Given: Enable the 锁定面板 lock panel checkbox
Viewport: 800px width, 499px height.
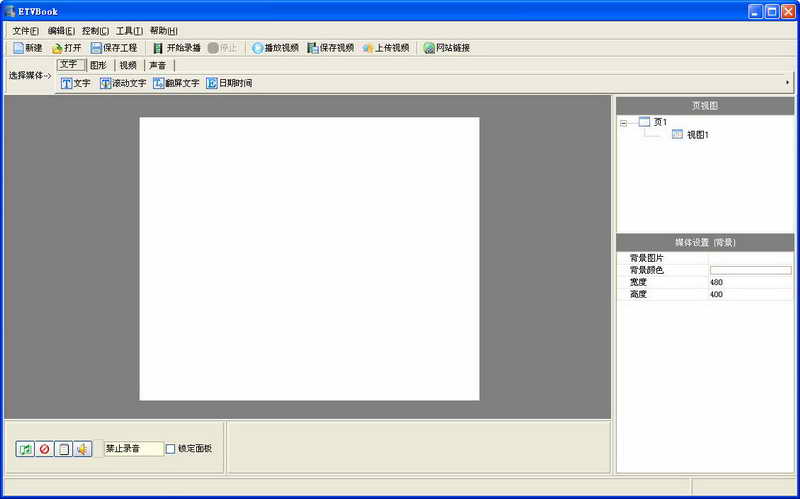Looking at the screenshot, I should [170, 449].
